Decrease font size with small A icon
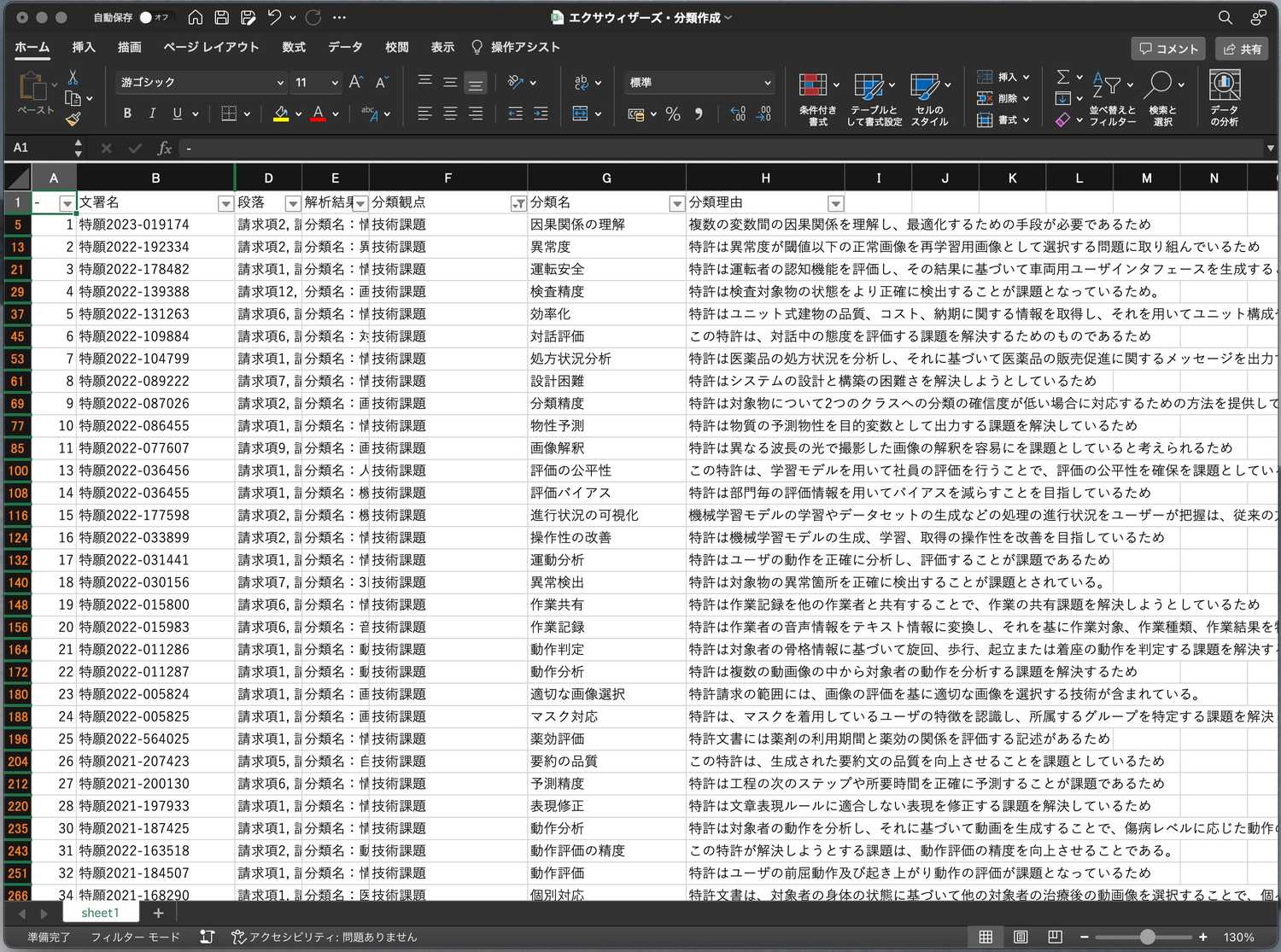The width and height of the screenshot is (1281, 952). [382, 82]
